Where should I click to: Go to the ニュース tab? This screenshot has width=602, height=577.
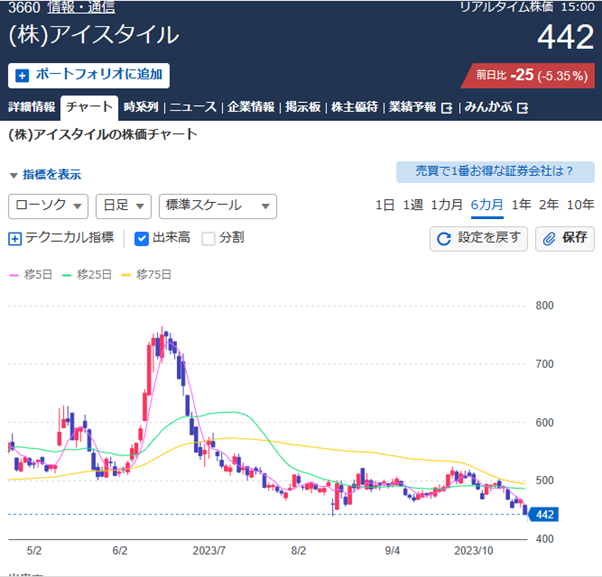click(193, 107)
